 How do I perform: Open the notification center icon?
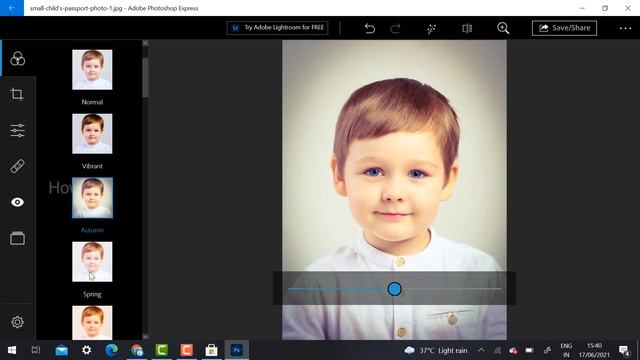[624, 351]
